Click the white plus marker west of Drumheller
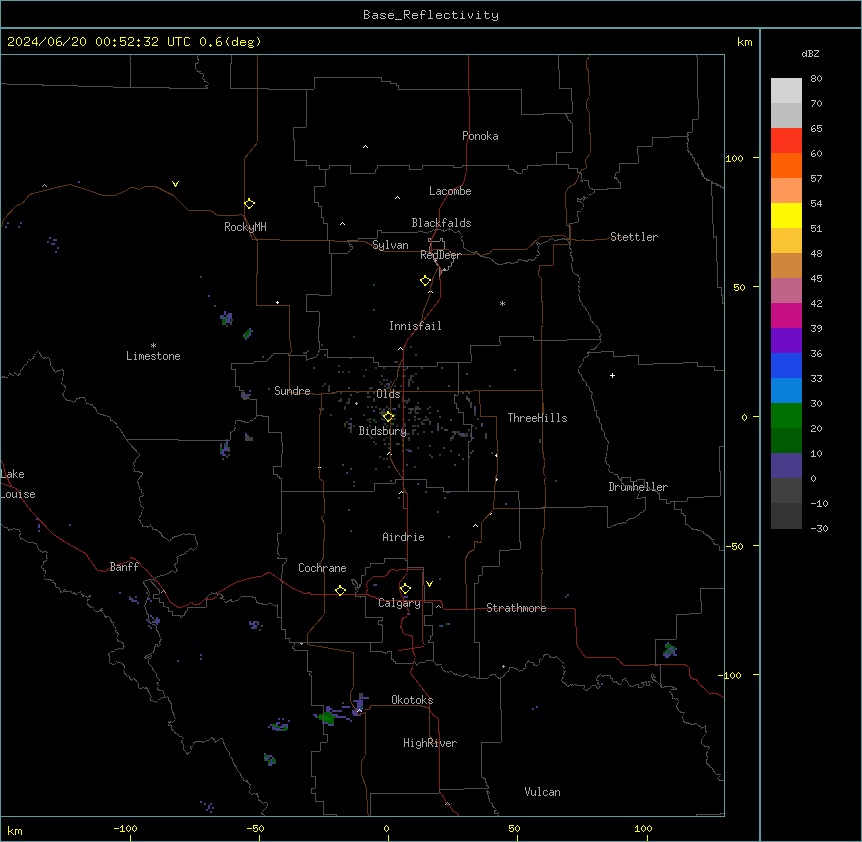Viewport: 862px width, 842px height. pos(612,375)
